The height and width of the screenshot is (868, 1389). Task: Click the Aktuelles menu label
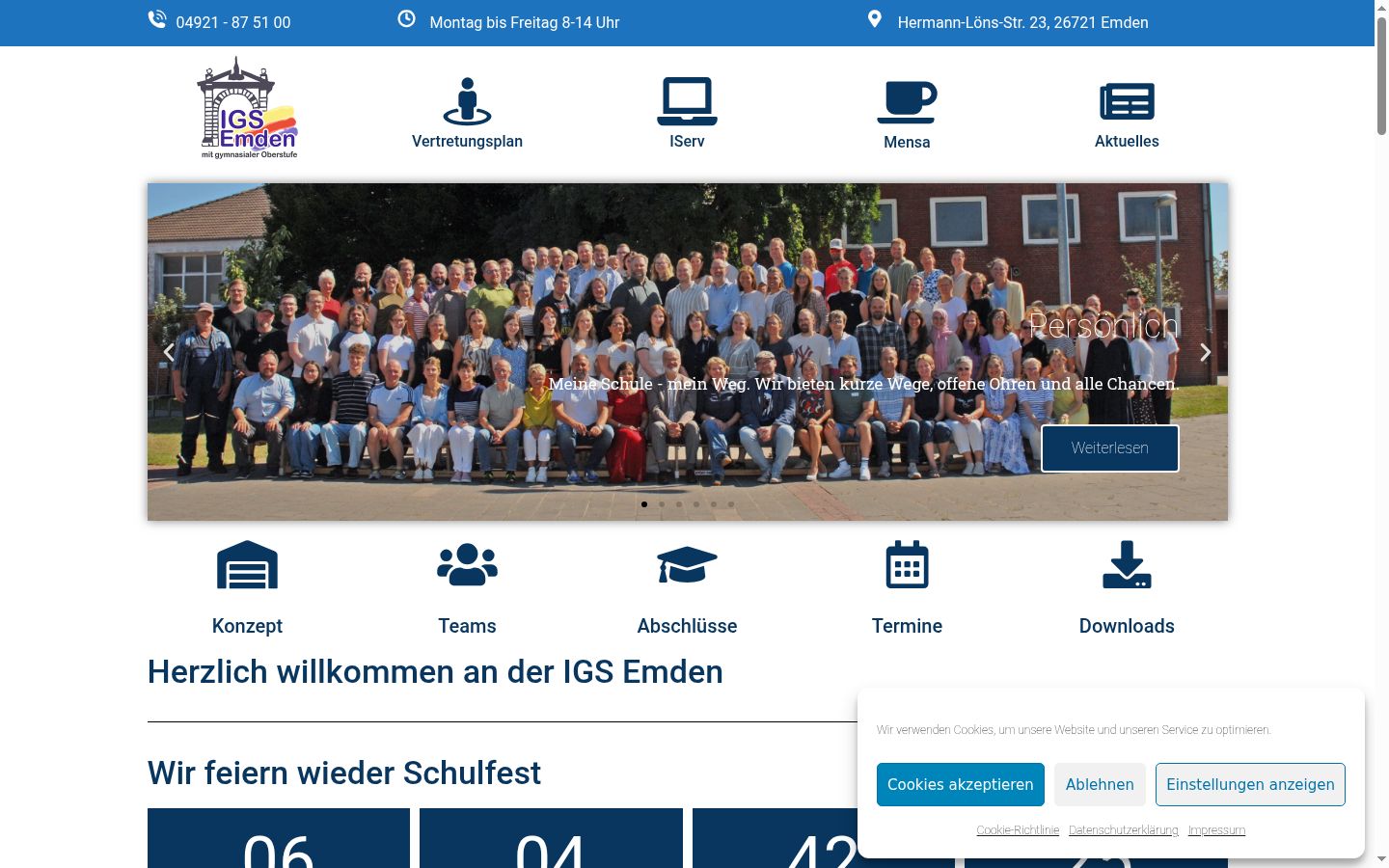1127,141
